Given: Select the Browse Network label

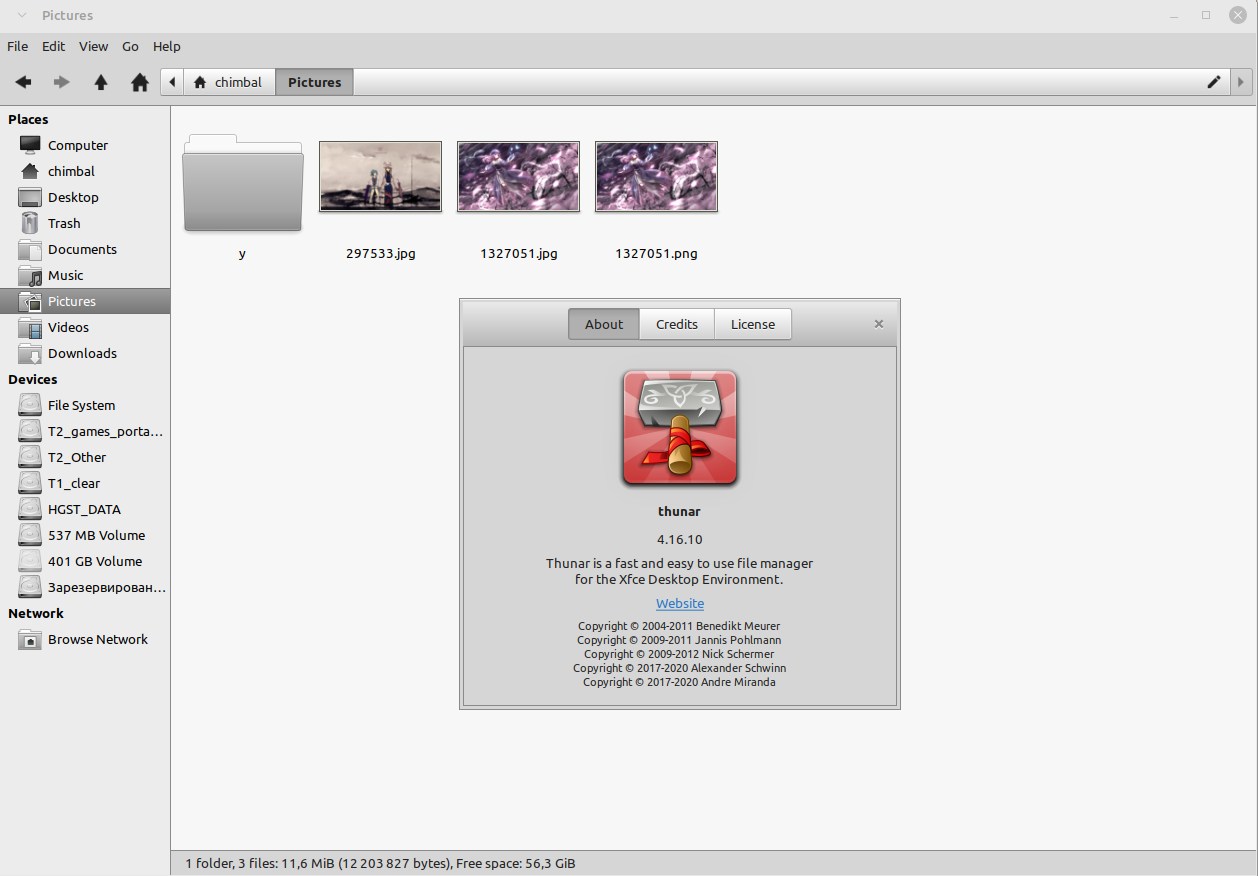Looking at the screenshot, I should pyautogui.click(x=98, y=639).
